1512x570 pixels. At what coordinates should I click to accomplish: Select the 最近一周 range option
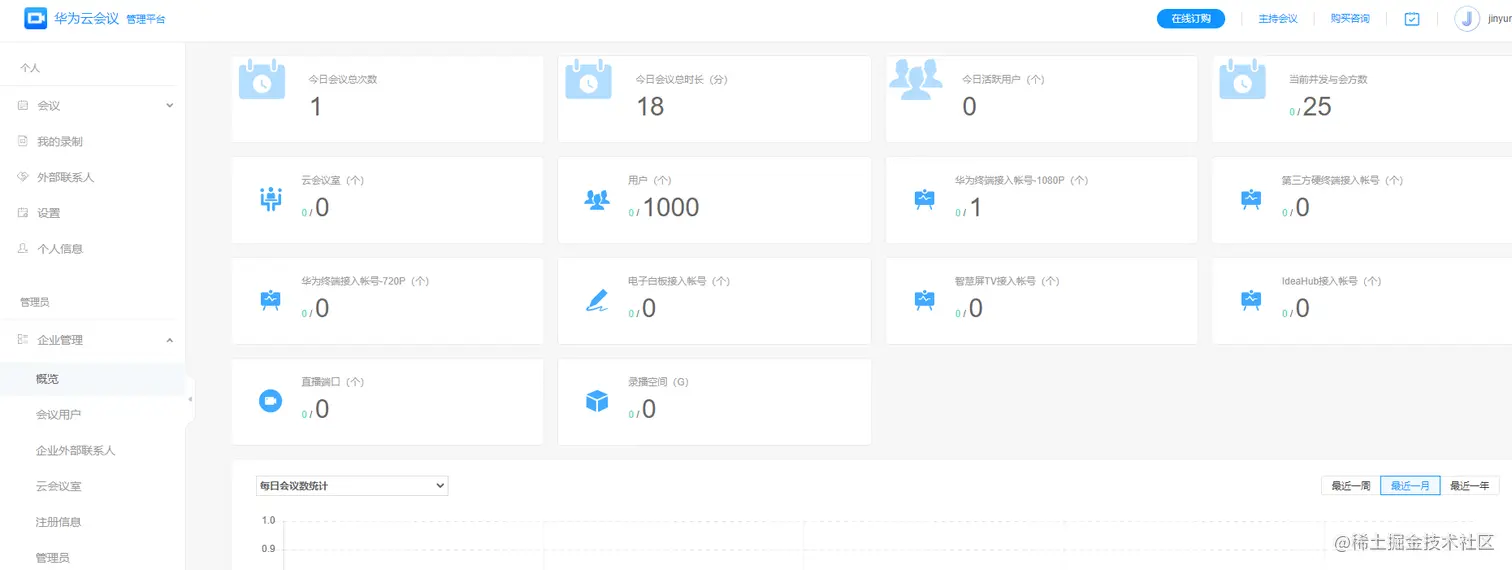(x=1350, y=486)
